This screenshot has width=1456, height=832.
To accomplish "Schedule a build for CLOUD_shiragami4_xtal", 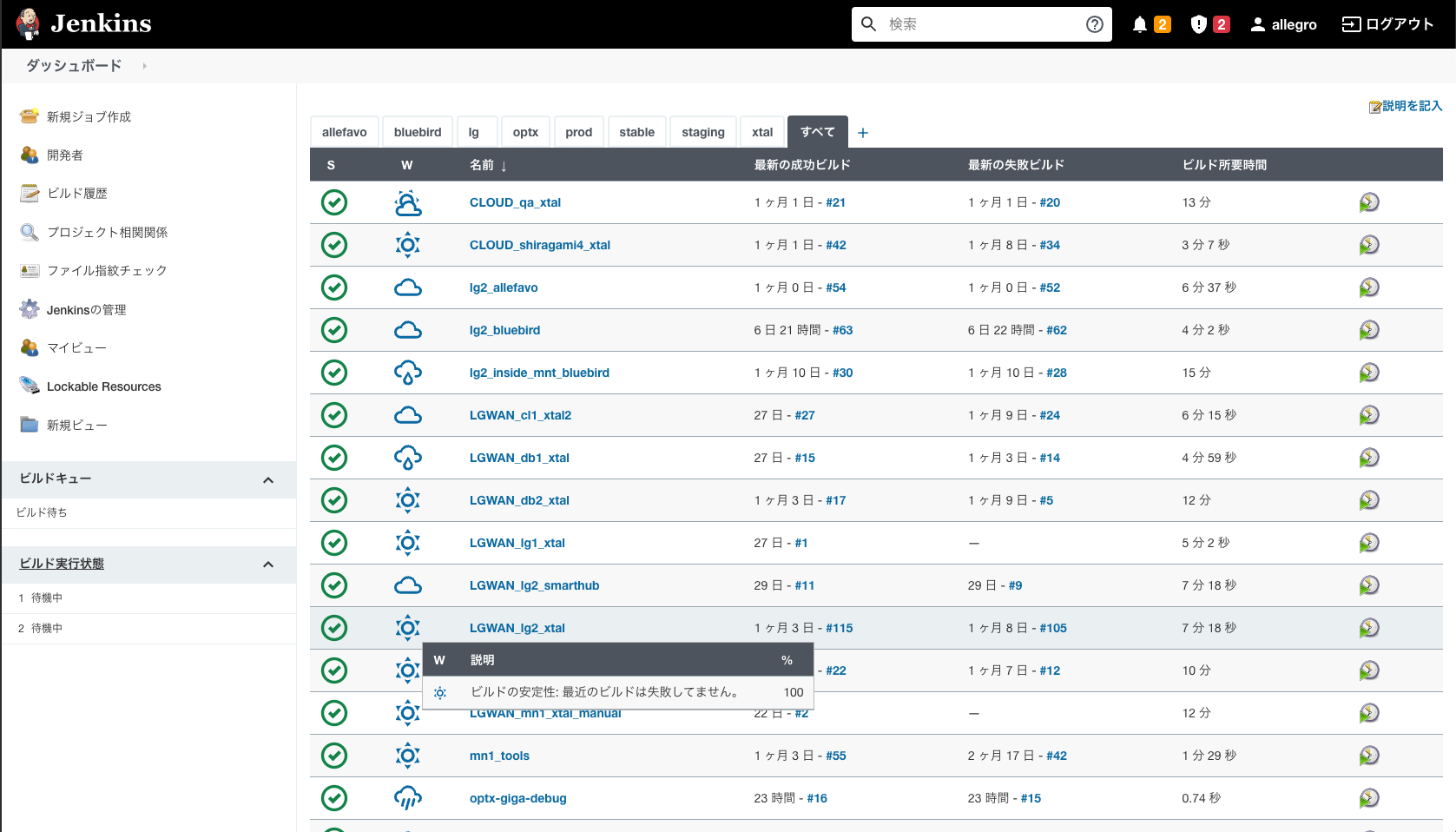I will (1369, 245).
